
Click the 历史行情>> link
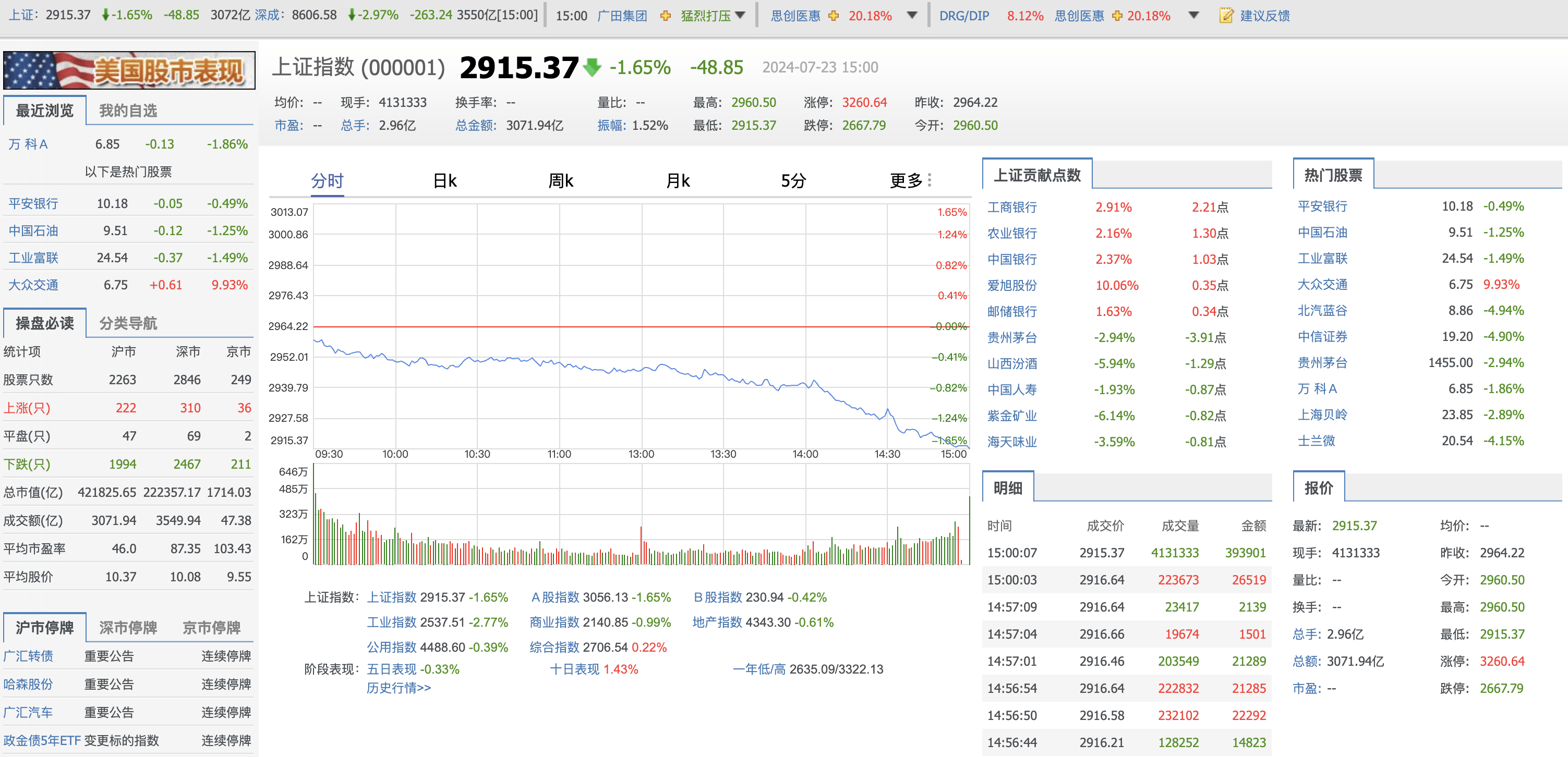click(x=399, y=688)
